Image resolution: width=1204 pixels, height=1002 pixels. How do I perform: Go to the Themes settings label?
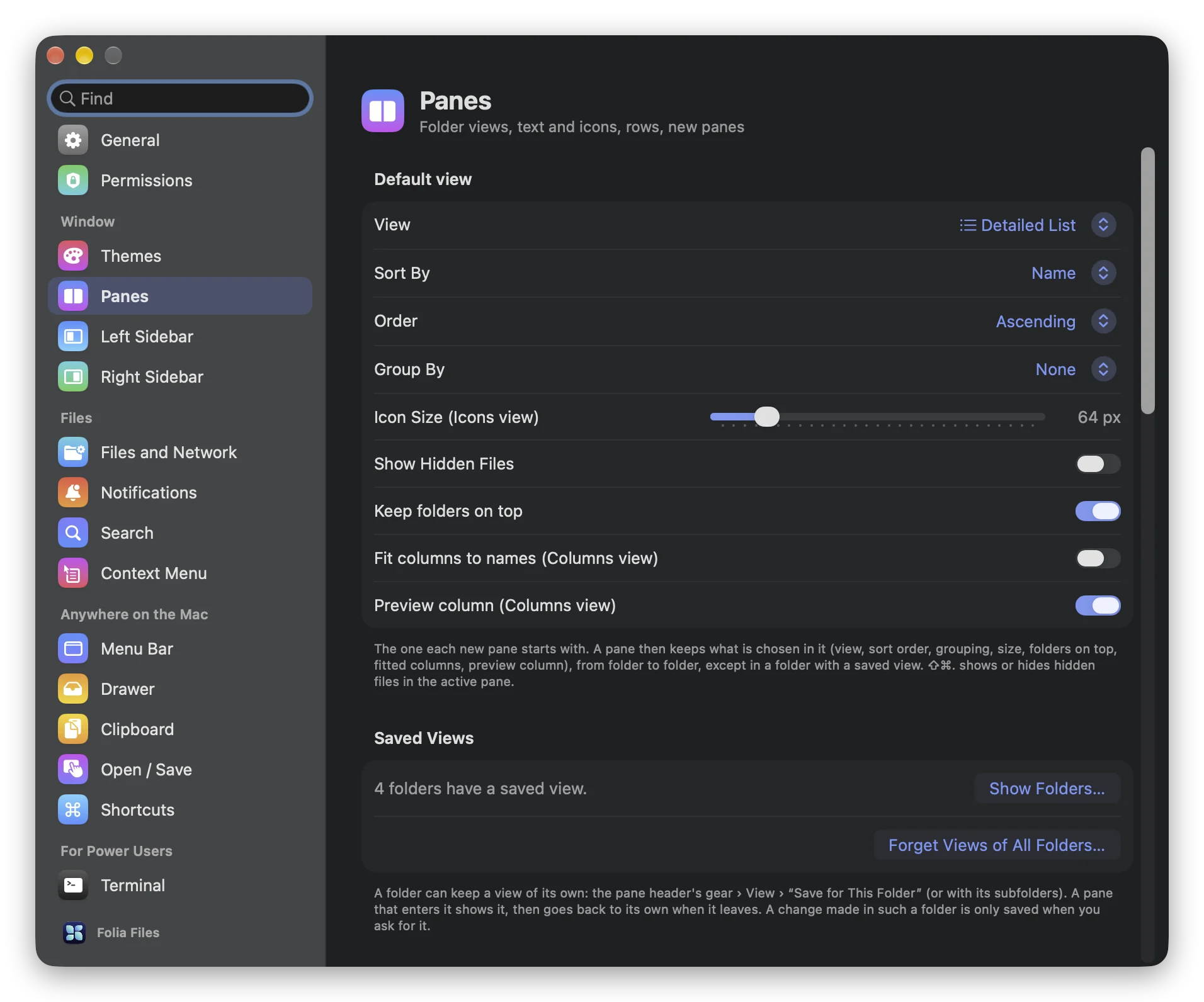click(x=131, y=256)
